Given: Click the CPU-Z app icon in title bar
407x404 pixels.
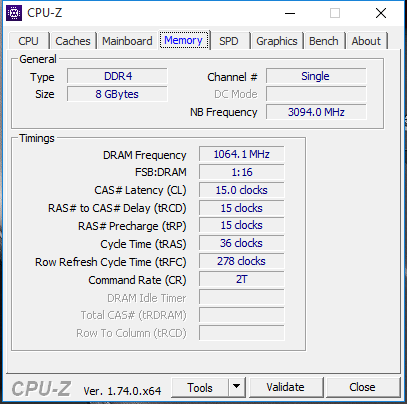Looking at the screenshot, I should (x=14, y=13).
